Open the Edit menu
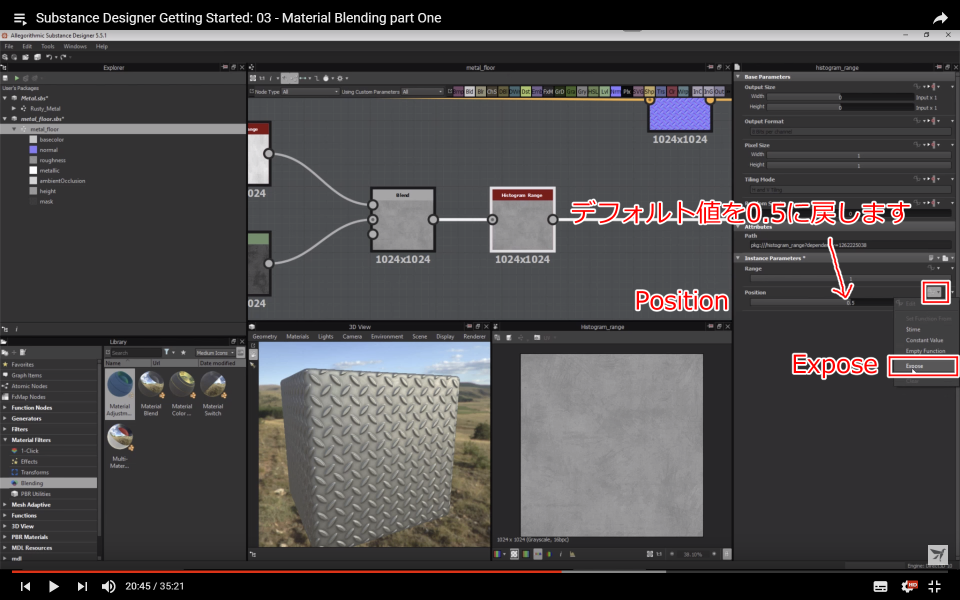This screenshot has height=600, width=960. 27,47
